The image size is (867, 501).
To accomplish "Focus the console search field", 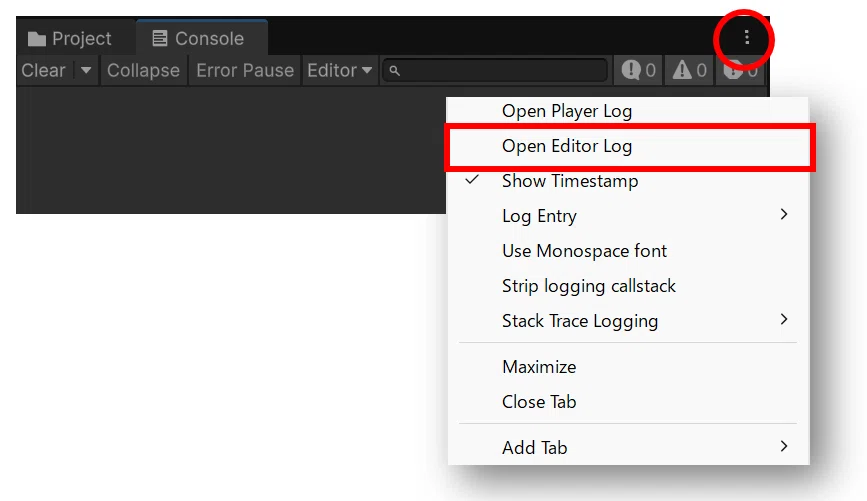I will click(x=495, y=70).
